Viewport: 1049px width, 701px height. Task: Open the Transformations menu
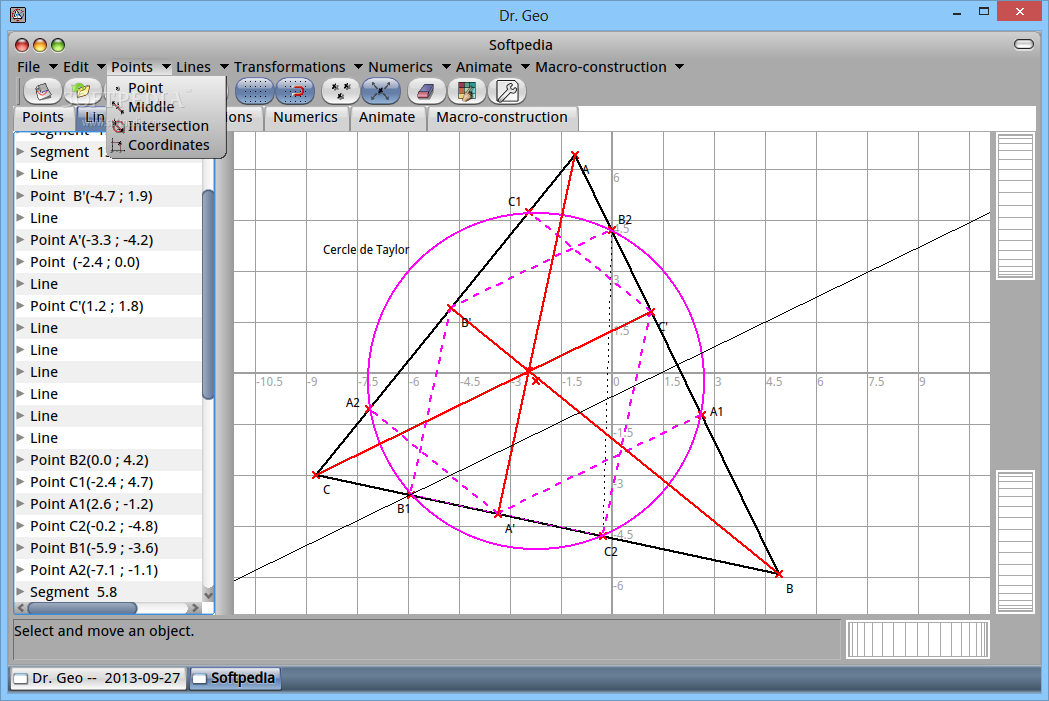(x=298, y=67)
